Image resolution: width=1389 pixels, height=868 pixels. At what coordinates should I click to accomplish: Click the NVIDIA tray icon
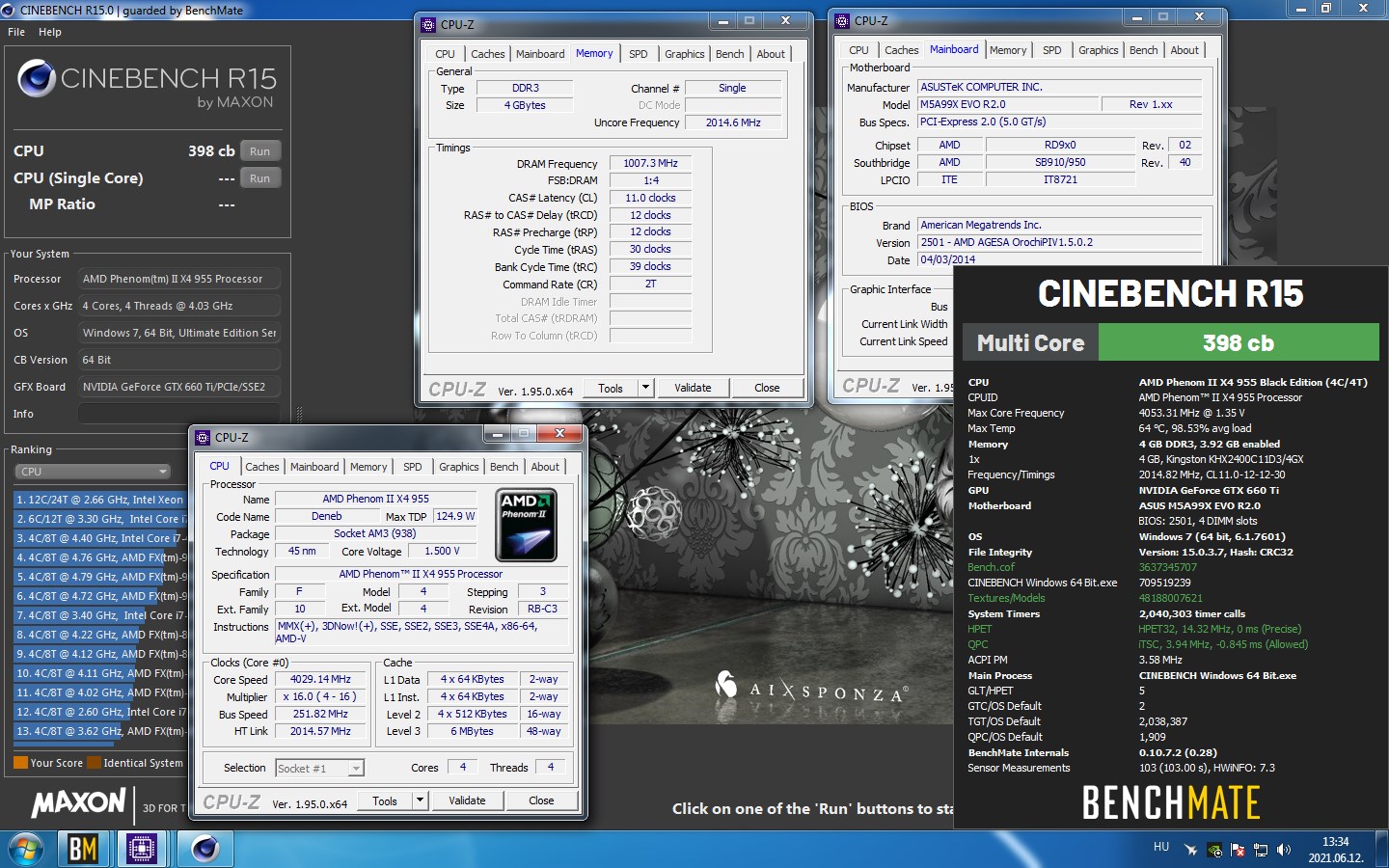pyautogui.click(x=1214, y=850)
